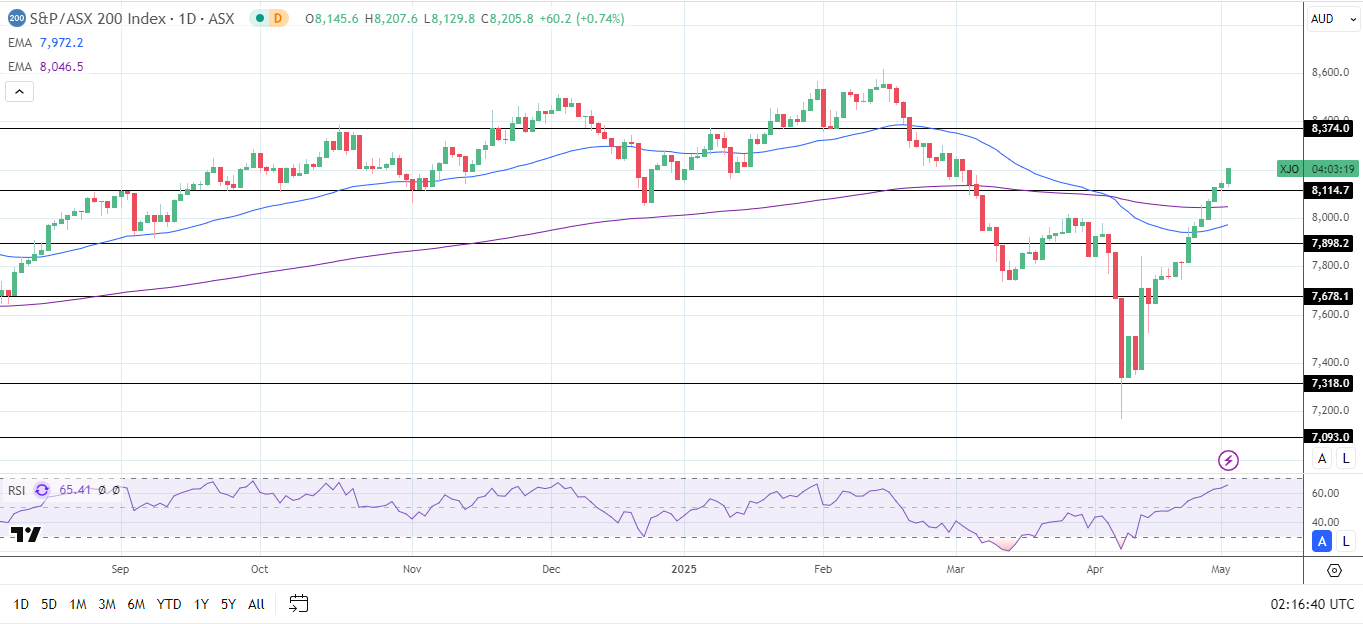
Task: Select the 6M time range
Action: 137,604
